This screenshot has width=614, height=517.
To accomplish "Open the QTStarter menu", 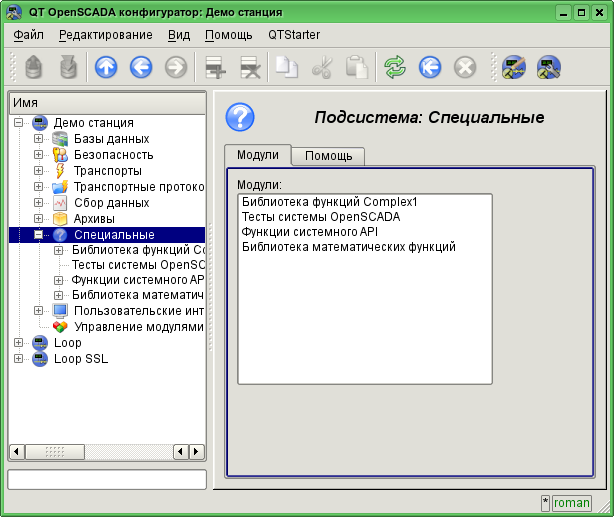I will (x=294, y=35).
